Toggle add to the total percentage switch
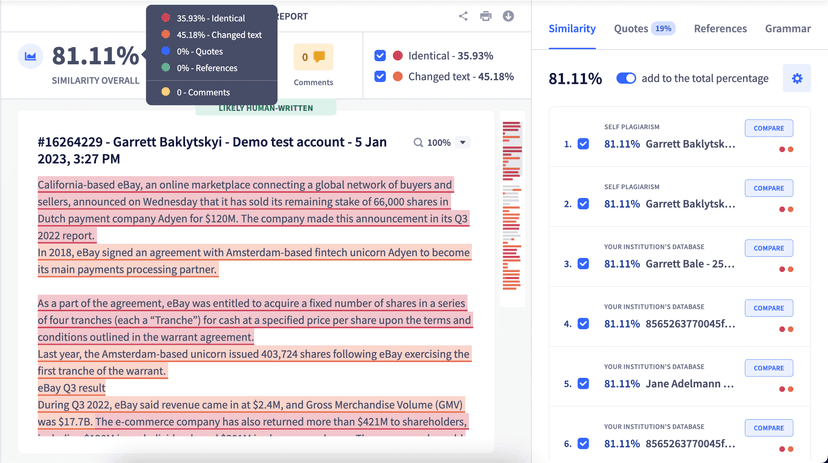Viewport: 828px width, 463px height. (626, 78)
